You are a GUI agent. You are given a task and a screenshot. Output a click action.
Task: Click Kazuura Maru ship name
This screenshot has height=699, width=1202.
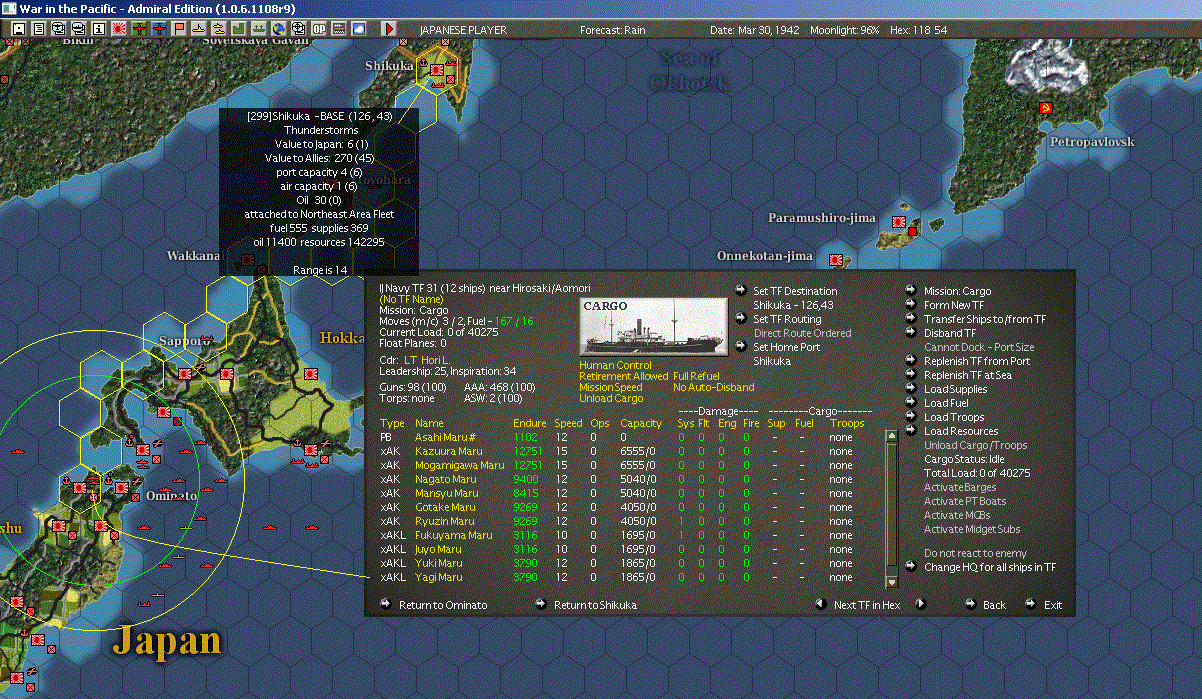pyautogui.click(x=448, y=451)
